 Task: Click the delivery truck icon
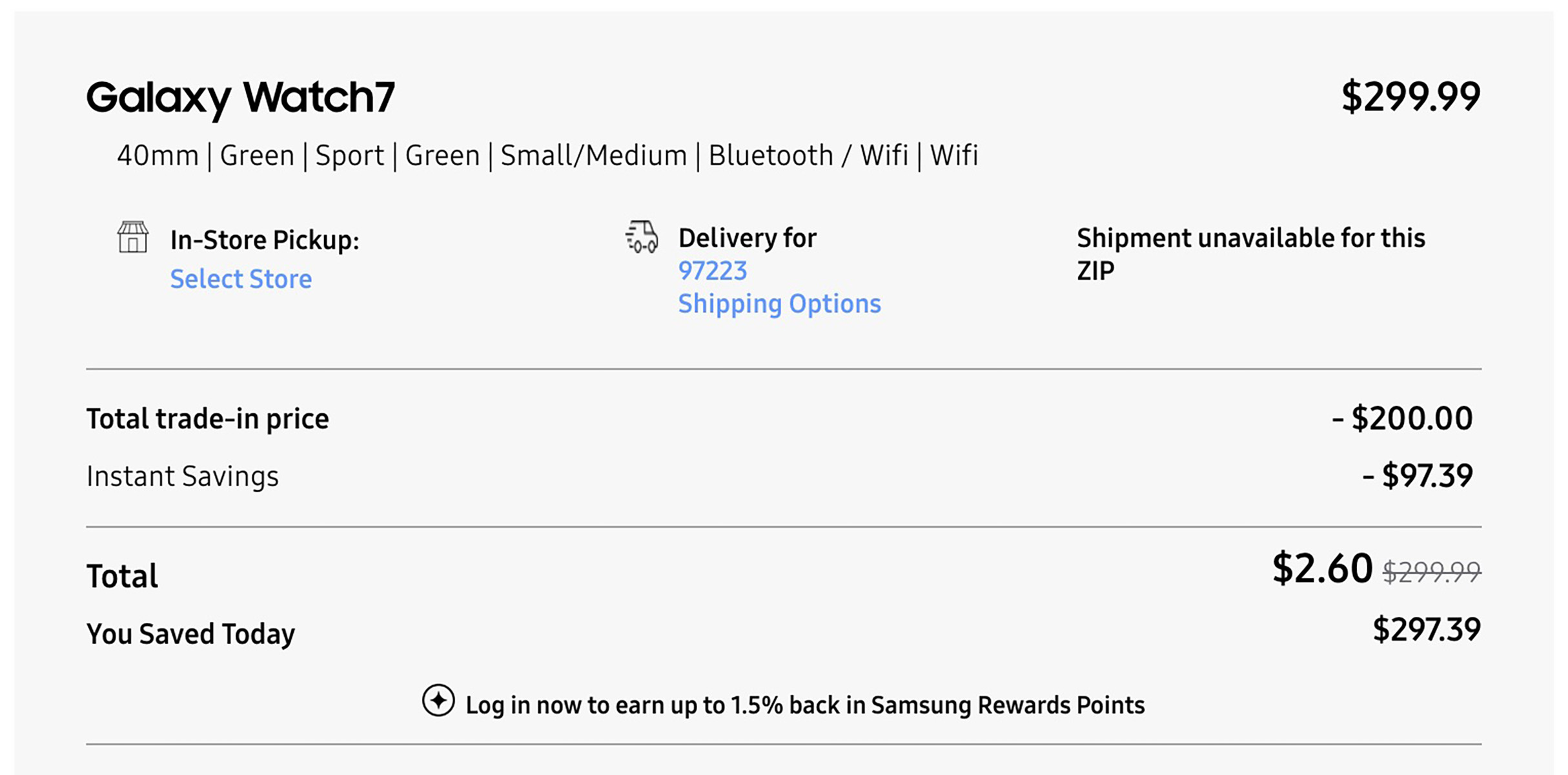tap(642, 237)
